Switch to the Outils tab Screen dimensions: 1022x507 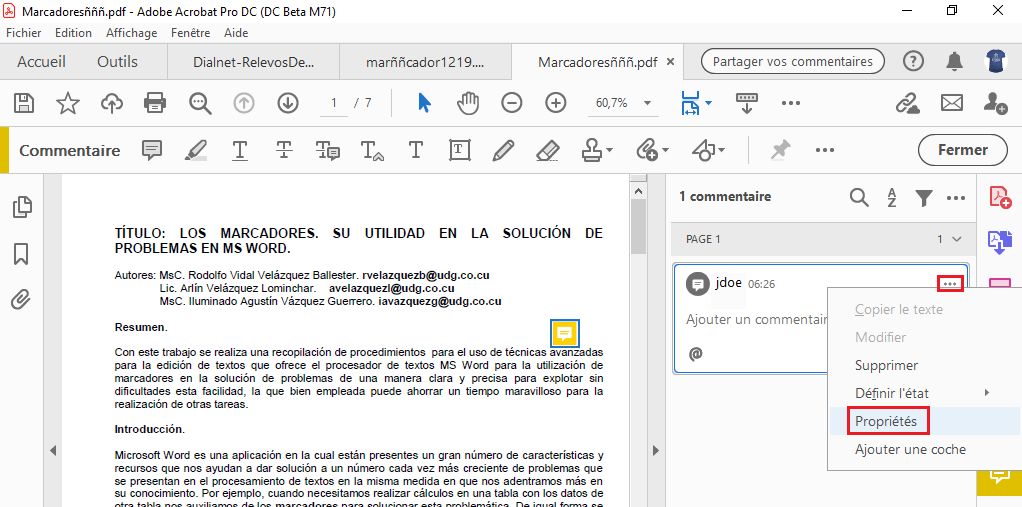tap(117, 62)
